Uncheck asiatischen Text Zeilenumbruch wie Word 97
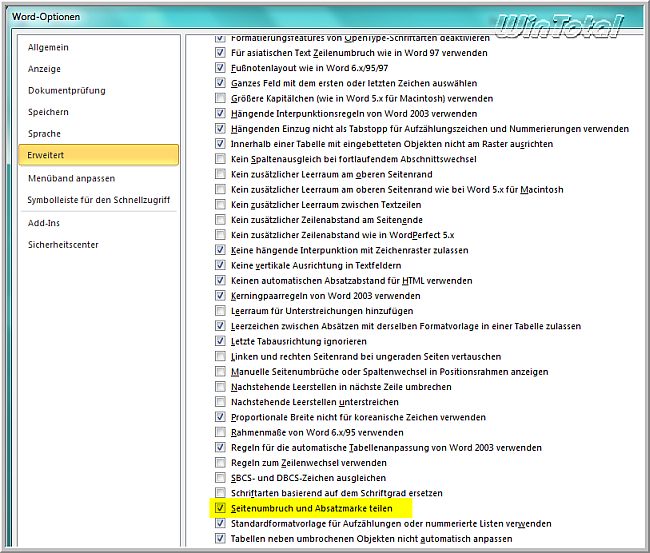Screen dimensions: 650x553 pos(220,53)
